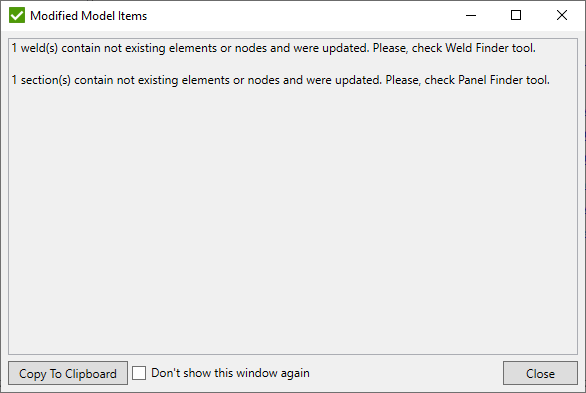Click the green checkmark application icon
Viewport: 586px width, 393px height.
[17, 16]
